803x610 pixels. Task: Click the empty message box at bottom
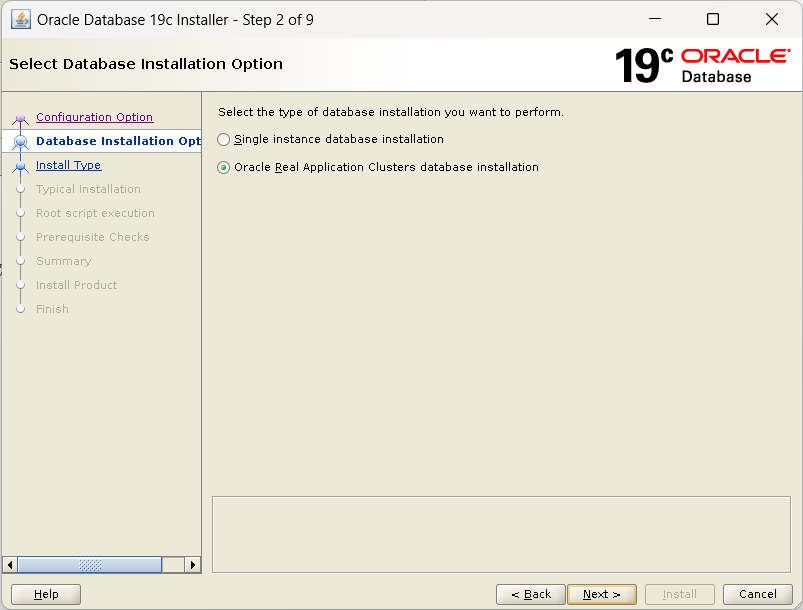click(x=501, y=534)
